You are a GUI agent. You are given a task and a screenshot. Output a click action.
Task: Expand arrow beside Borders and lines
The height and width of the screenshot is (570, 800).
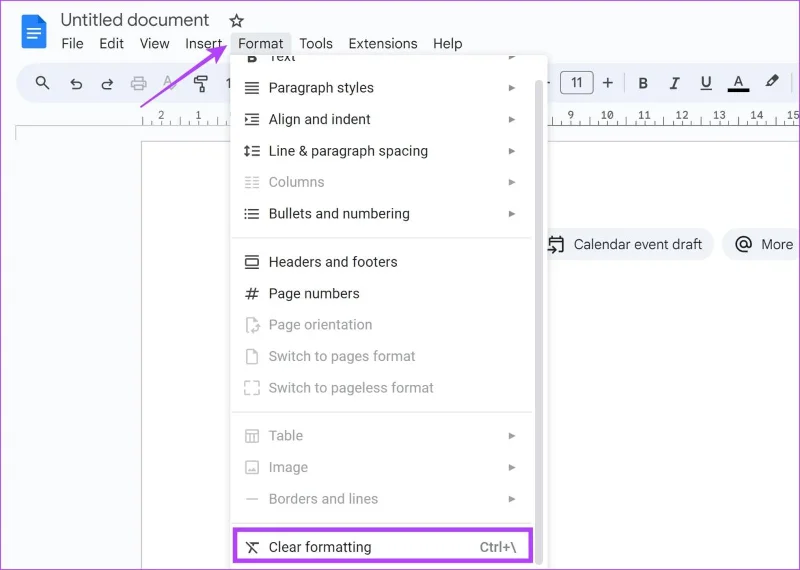pyautogui.click(x=511, y=499)
